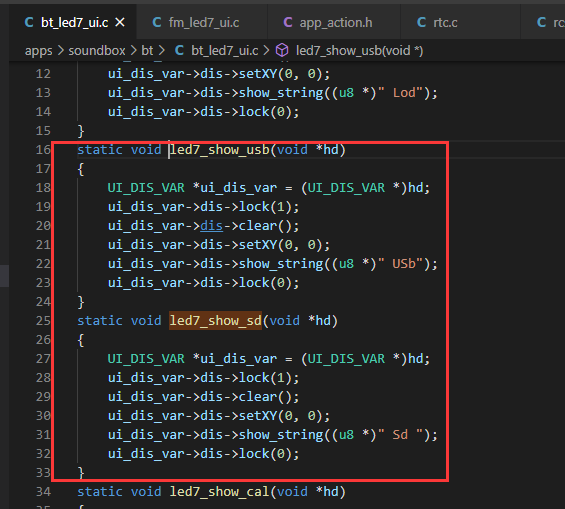Viewport: 565px width, 509px height.
Task: Click the C icon on rtc.c tab
Action: (x=421, y=22)
